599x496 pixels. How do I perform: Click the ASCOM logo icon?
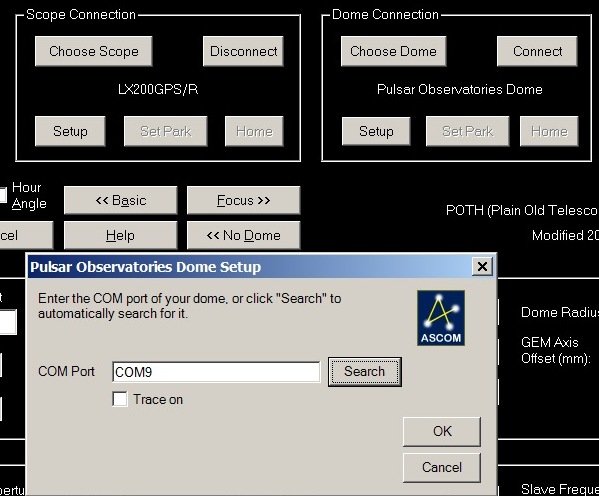[441, 318]
